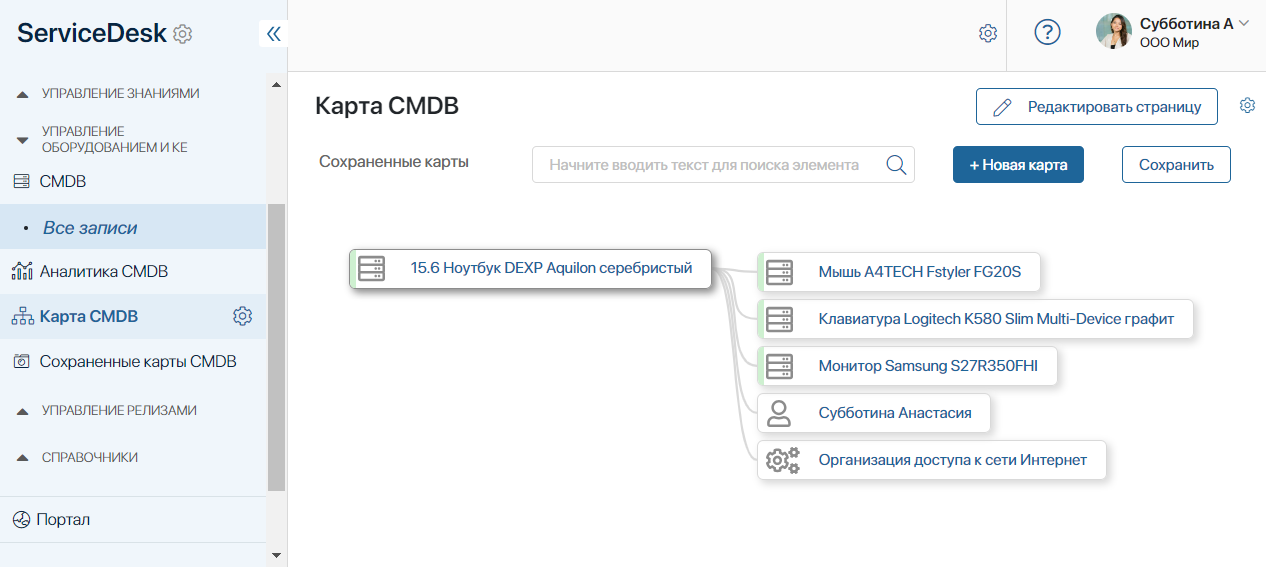Click the + Новая карта button
The width and height of the screenshot is (1266, 567).
pyautogui.click(x=1018, y=165)
